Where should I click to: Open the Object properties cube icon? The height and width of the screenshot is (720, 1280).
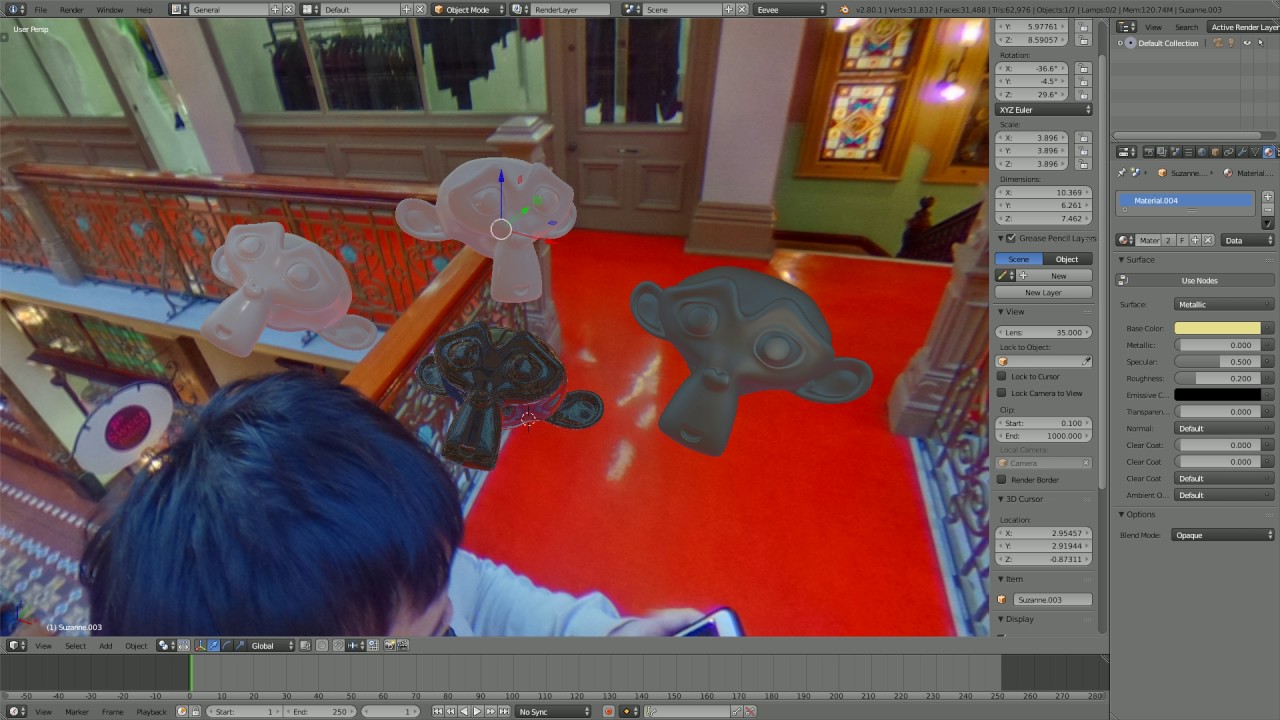pyautogui.click(x=1216, y=152)
